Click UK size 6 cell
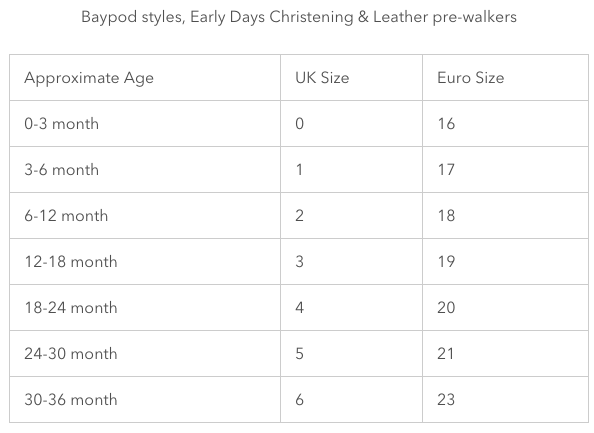The image size is (594, 433). 351,399
